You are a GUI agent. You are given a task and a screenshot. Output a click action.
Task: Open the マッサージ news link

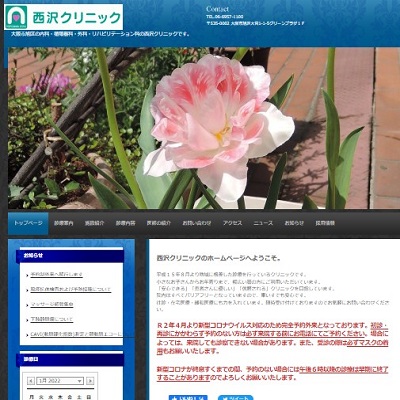[x=52, y=304]
